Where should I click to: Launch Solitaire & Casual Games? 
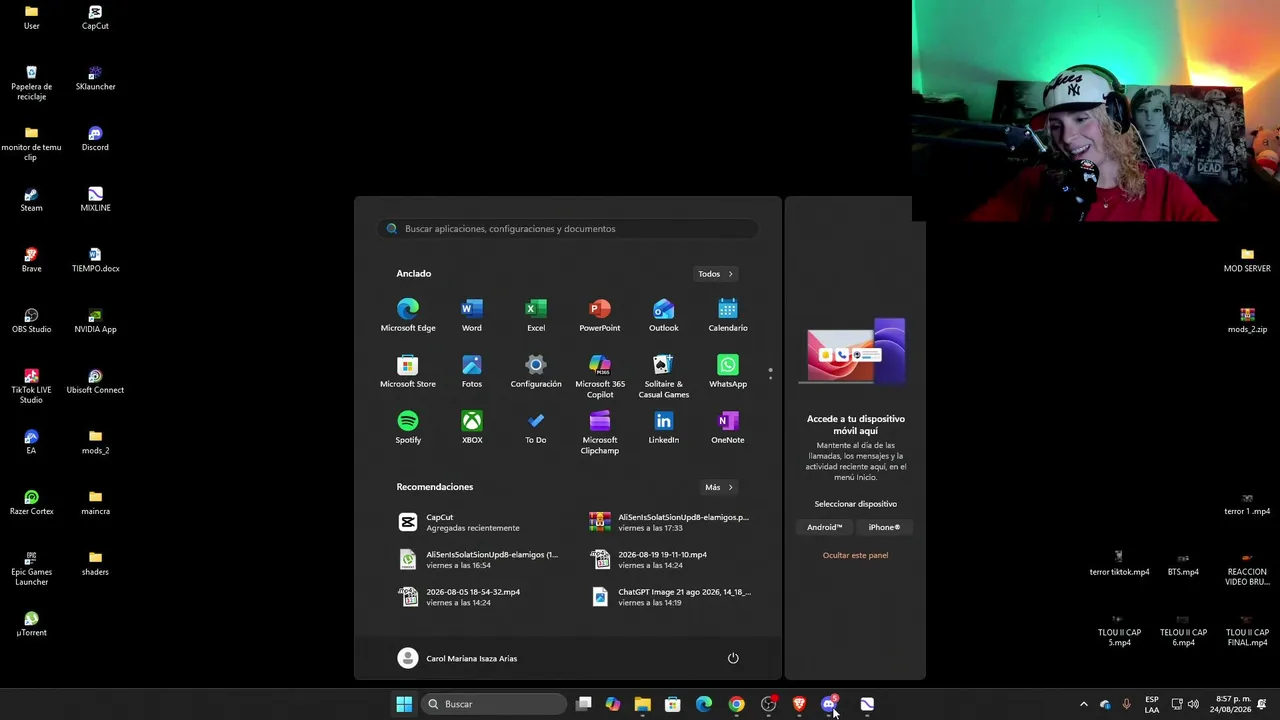pos(664,376)
